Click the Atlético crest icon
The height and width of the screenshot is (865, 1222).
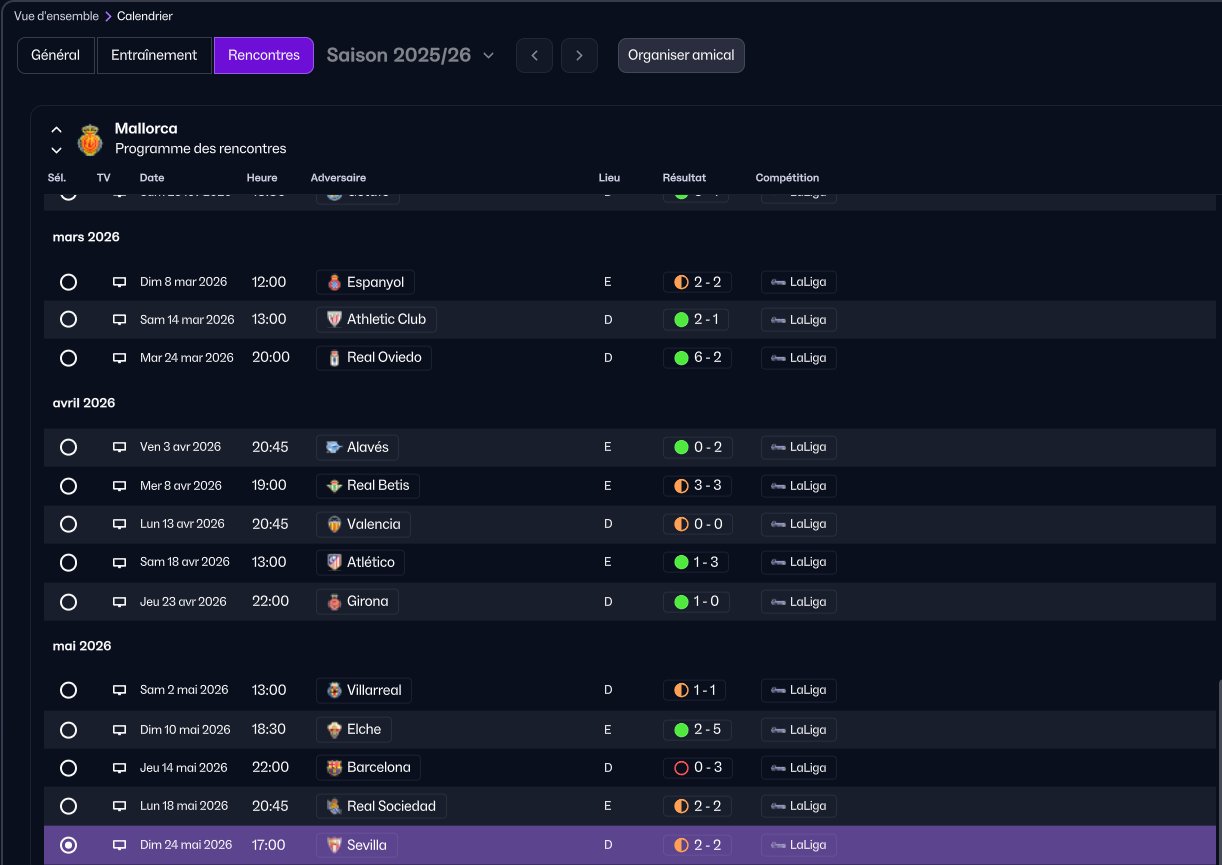click(x=334, y=562)
